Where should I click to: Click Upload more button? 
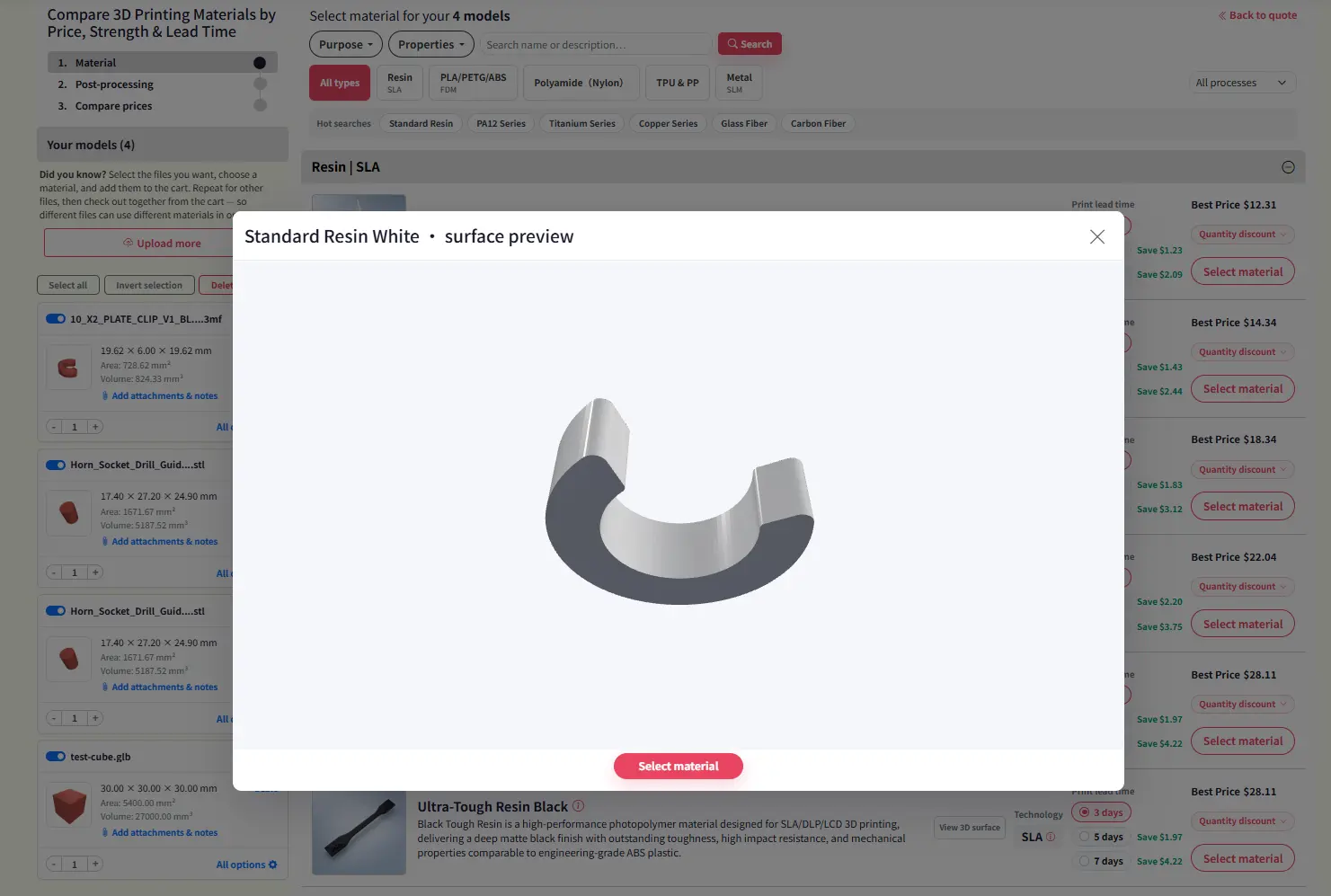tap(162, 244)
